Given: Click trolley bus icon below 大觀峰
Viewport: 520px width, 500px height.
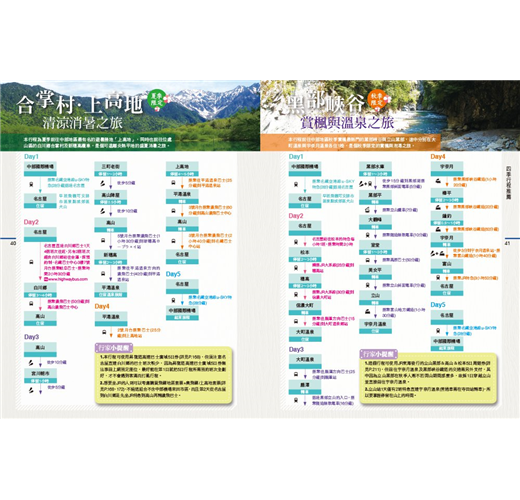Looking at the screenshot, I should [367, 235].
